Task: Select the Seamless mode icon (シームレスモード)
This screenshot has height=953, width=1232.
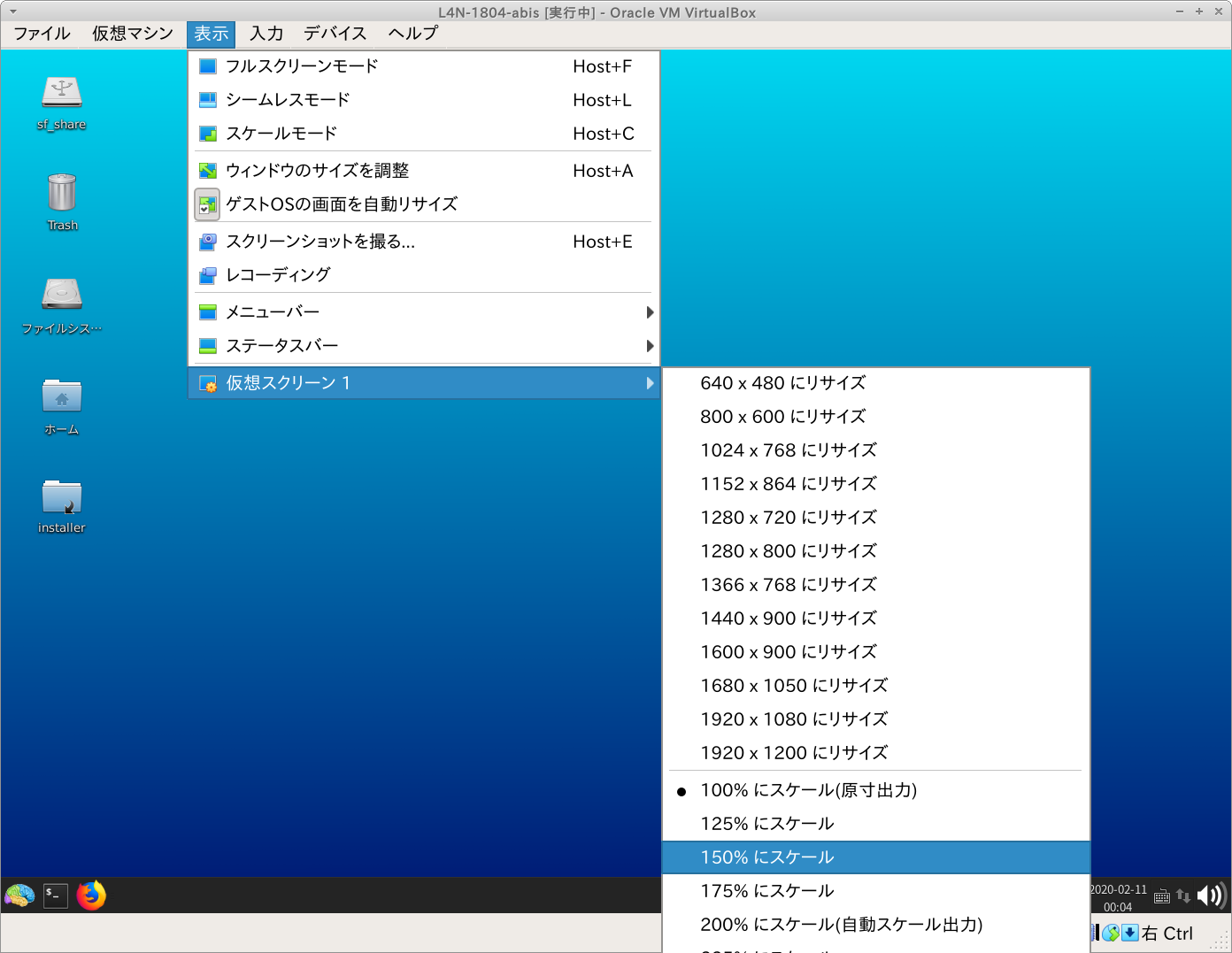Action: [x=208, y=100]
